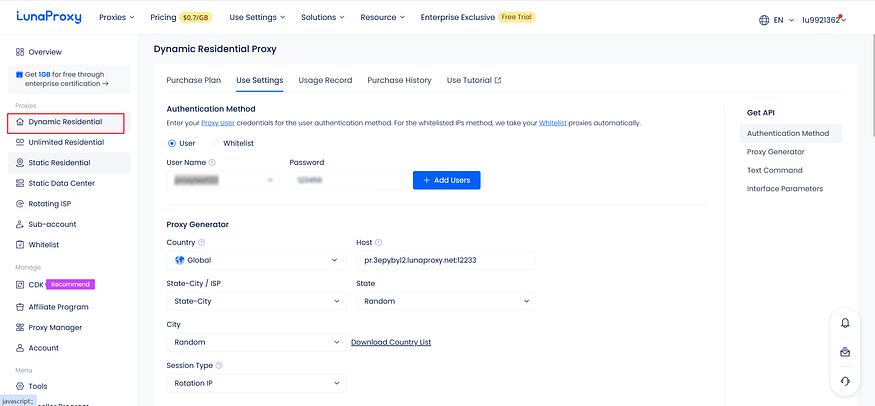Open the lu9921362 account menu

[824, 20]
